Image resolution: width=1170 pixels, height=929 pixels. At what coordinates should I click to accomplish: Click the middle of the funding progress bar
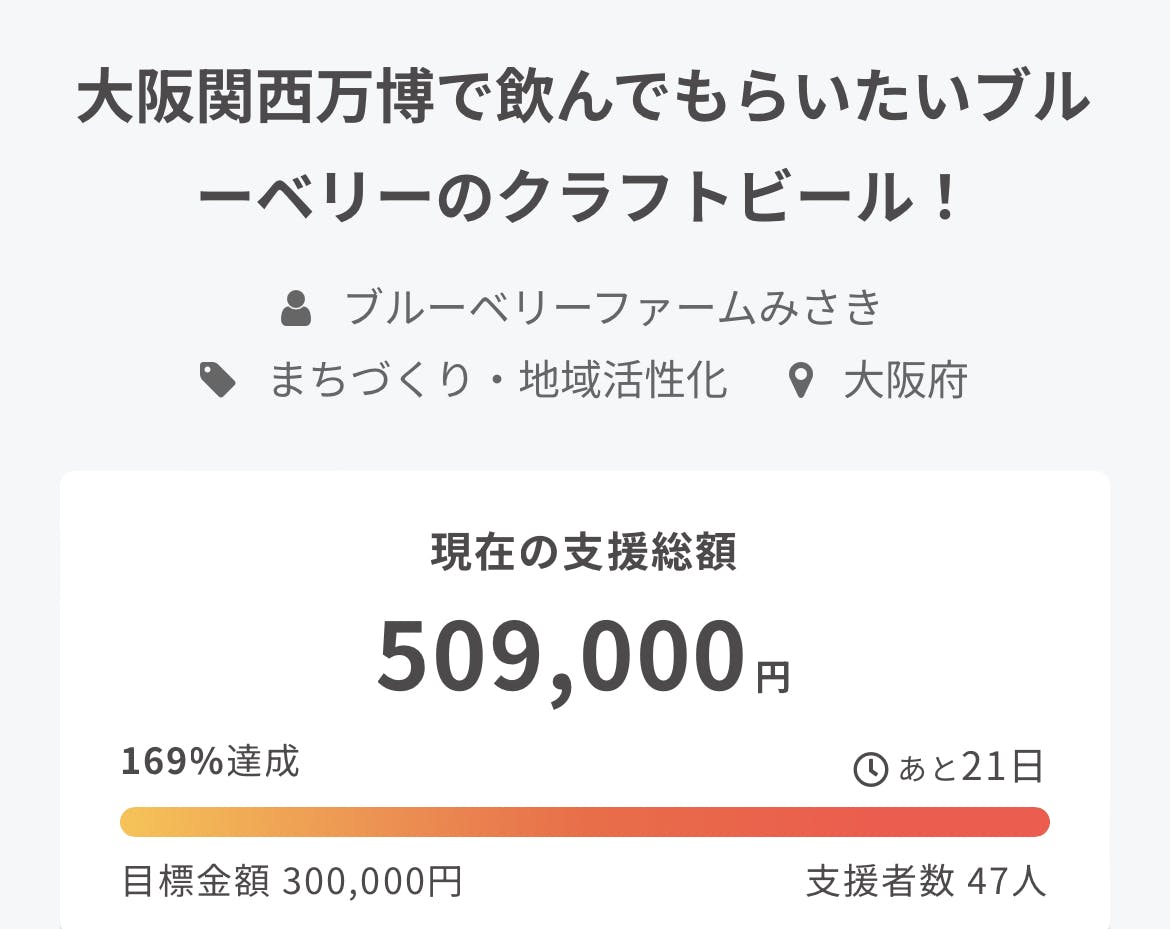tap(584, 821)
